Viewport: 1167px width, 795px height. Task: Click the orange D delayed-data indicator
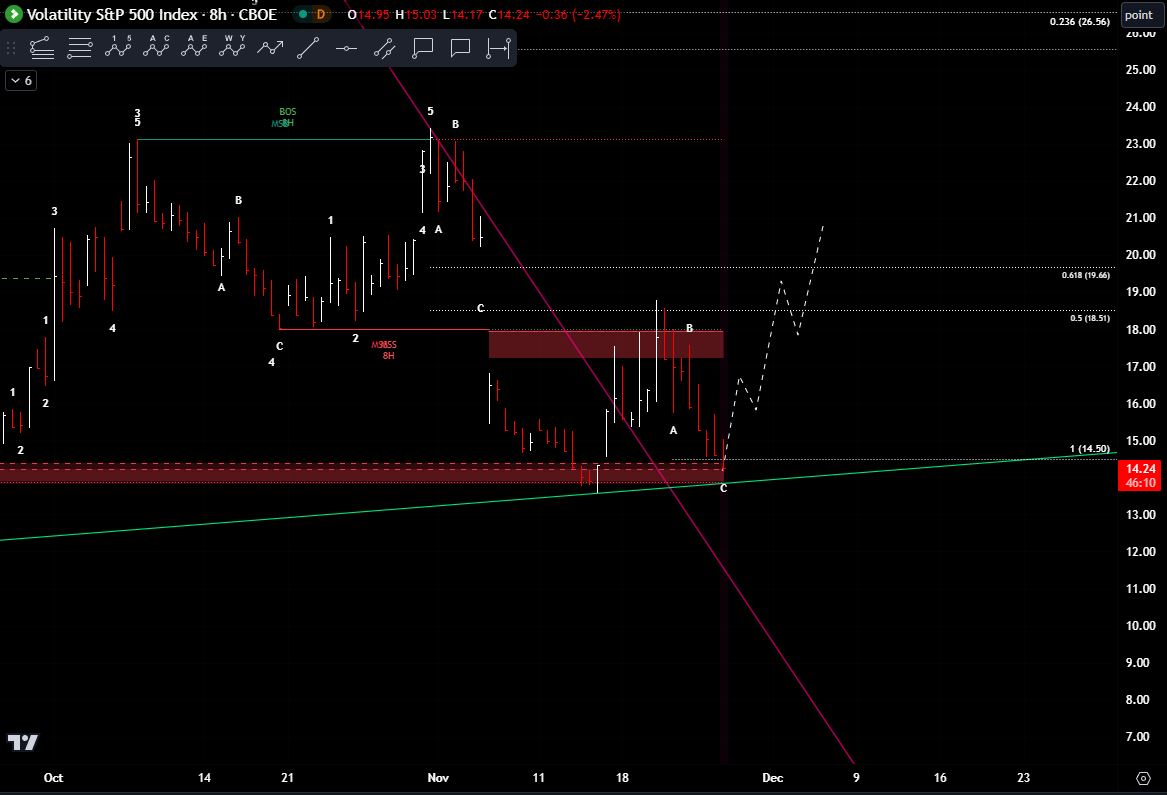(x=321, y=14)
